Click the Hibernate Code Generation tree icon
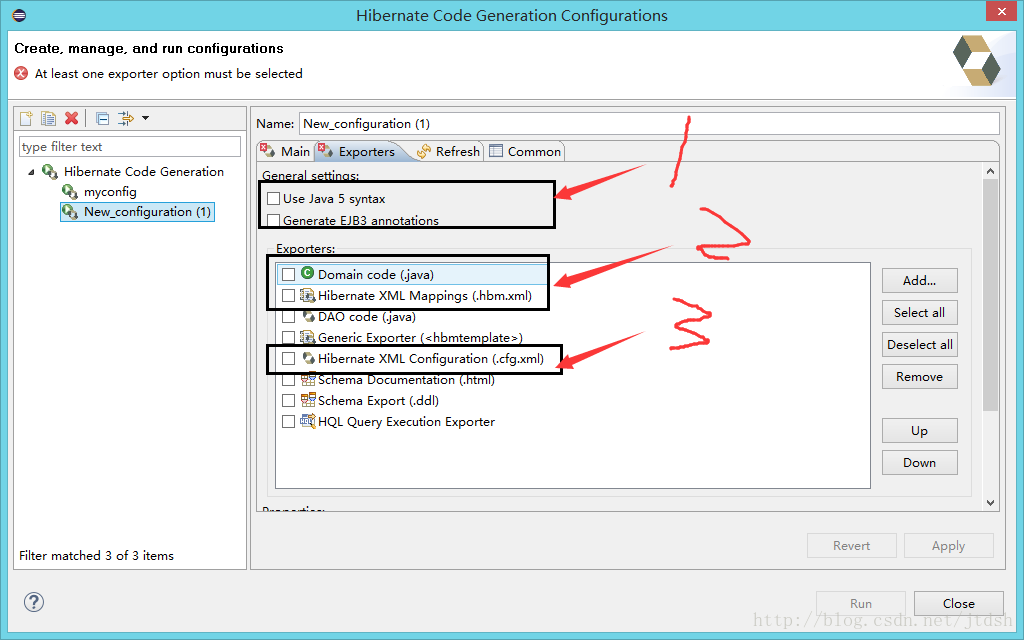Screen dimensions: 1024x640 coord(50,172)
